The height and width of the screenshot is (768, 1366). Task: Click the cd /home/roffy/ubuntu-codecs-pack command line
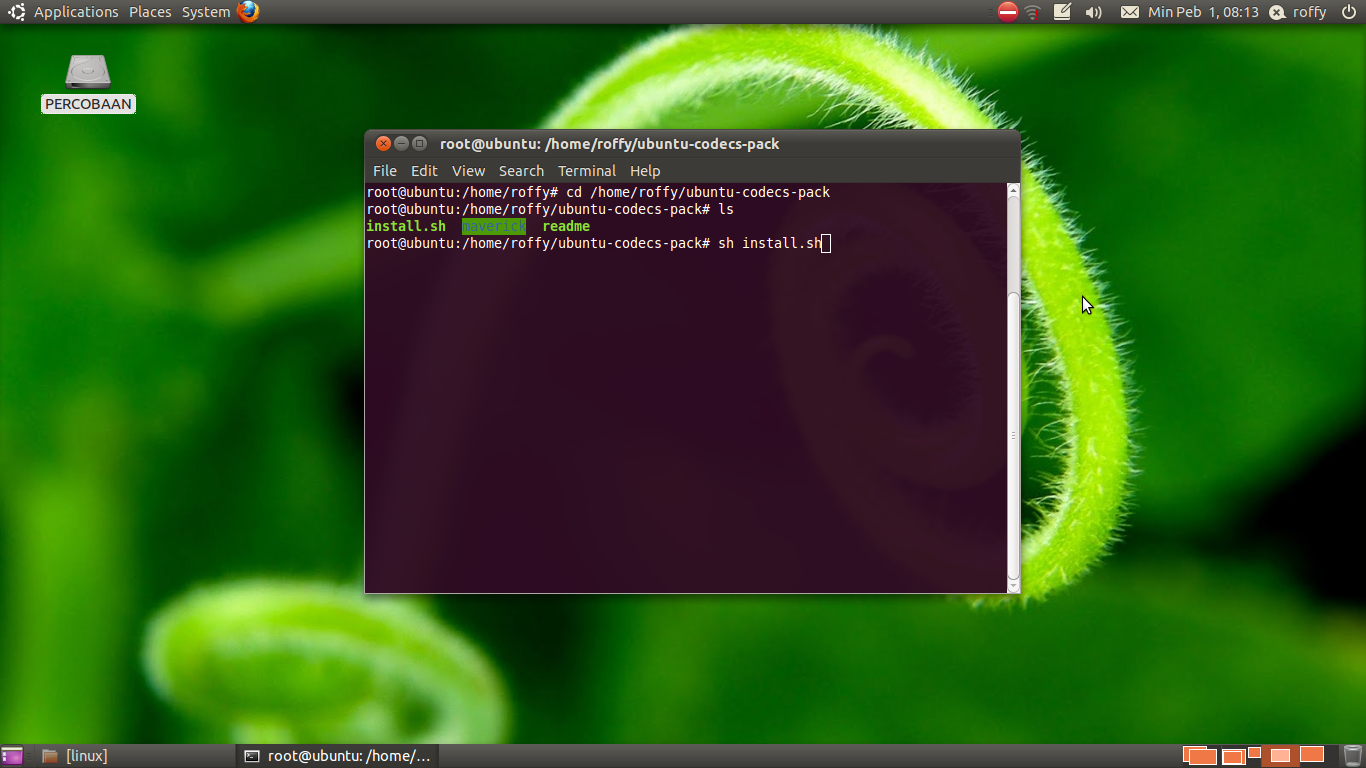(x=698, y=192)
